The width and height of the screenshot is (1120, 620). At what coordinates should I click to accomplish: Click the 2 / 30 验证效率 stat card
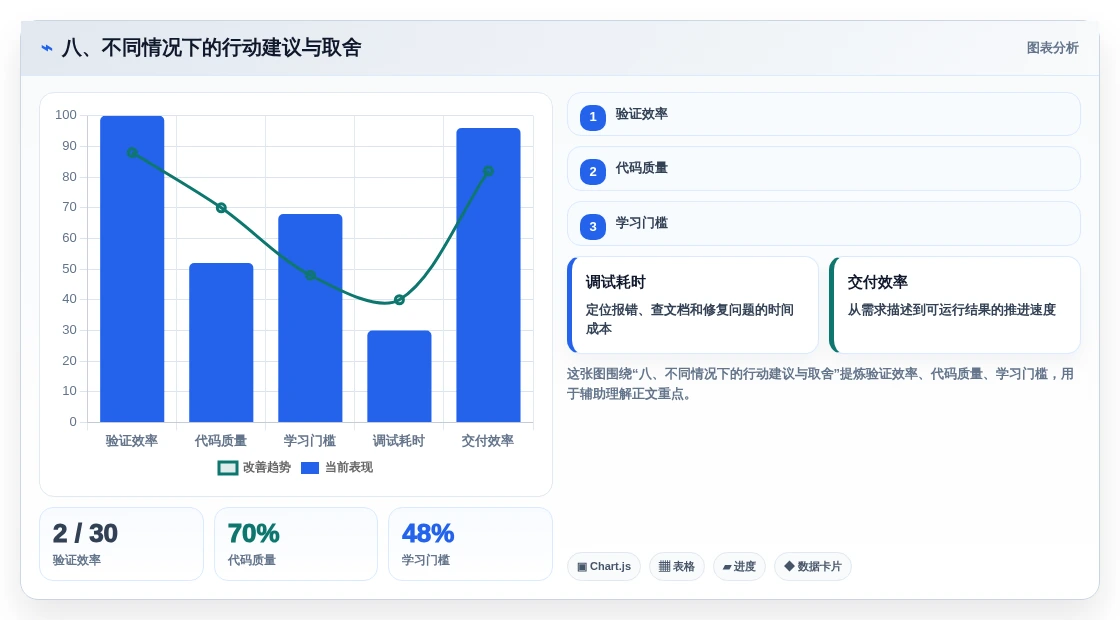pos(121,544)
